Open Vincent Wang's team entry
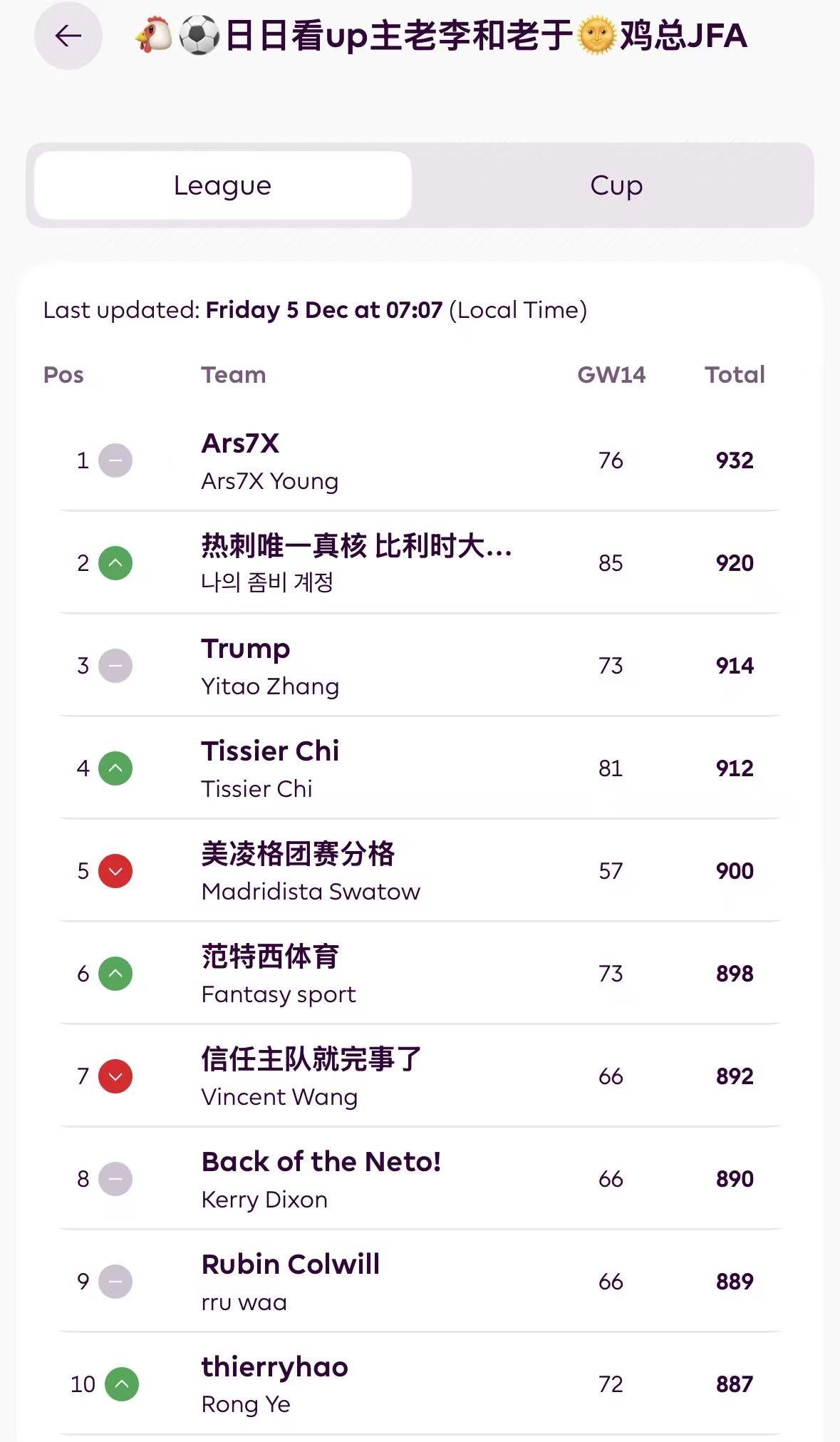The height and width of the screenshot is (1442, 840). (x=279, y=1096)
